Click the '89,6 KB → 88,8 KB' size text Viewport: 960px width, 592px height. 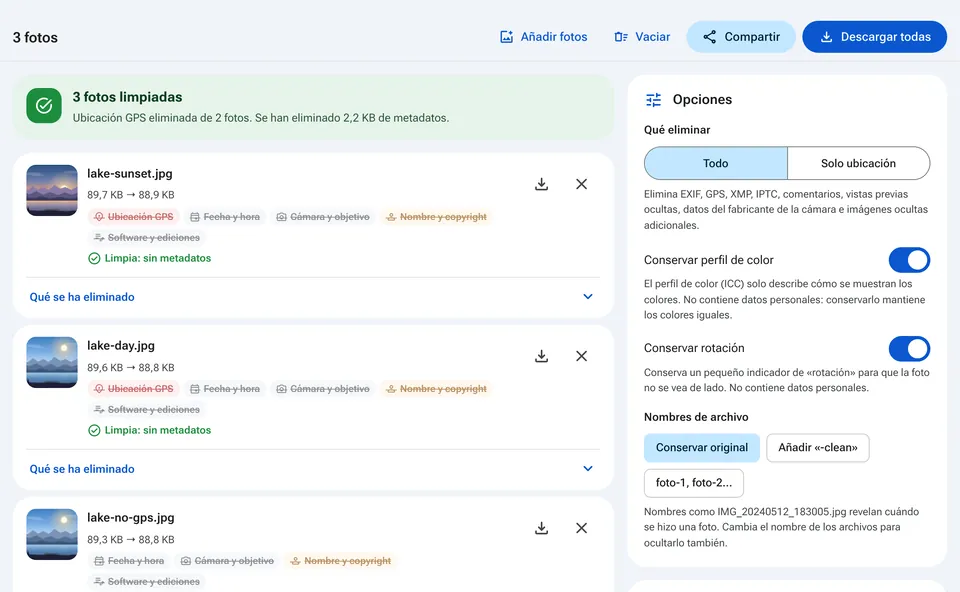[x=130, y=367]
